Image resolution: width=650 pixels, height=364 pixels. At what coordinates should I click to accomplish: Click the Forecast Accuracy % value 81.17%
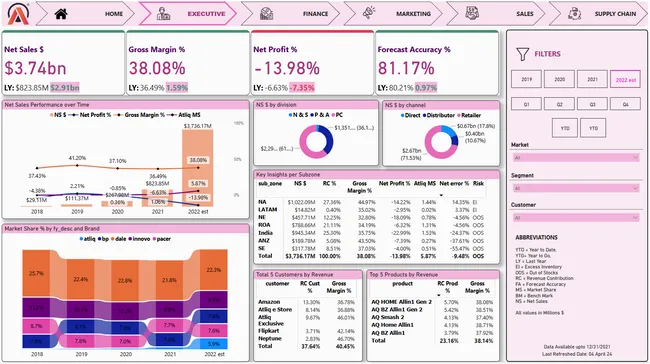click(x=406, y=68)
